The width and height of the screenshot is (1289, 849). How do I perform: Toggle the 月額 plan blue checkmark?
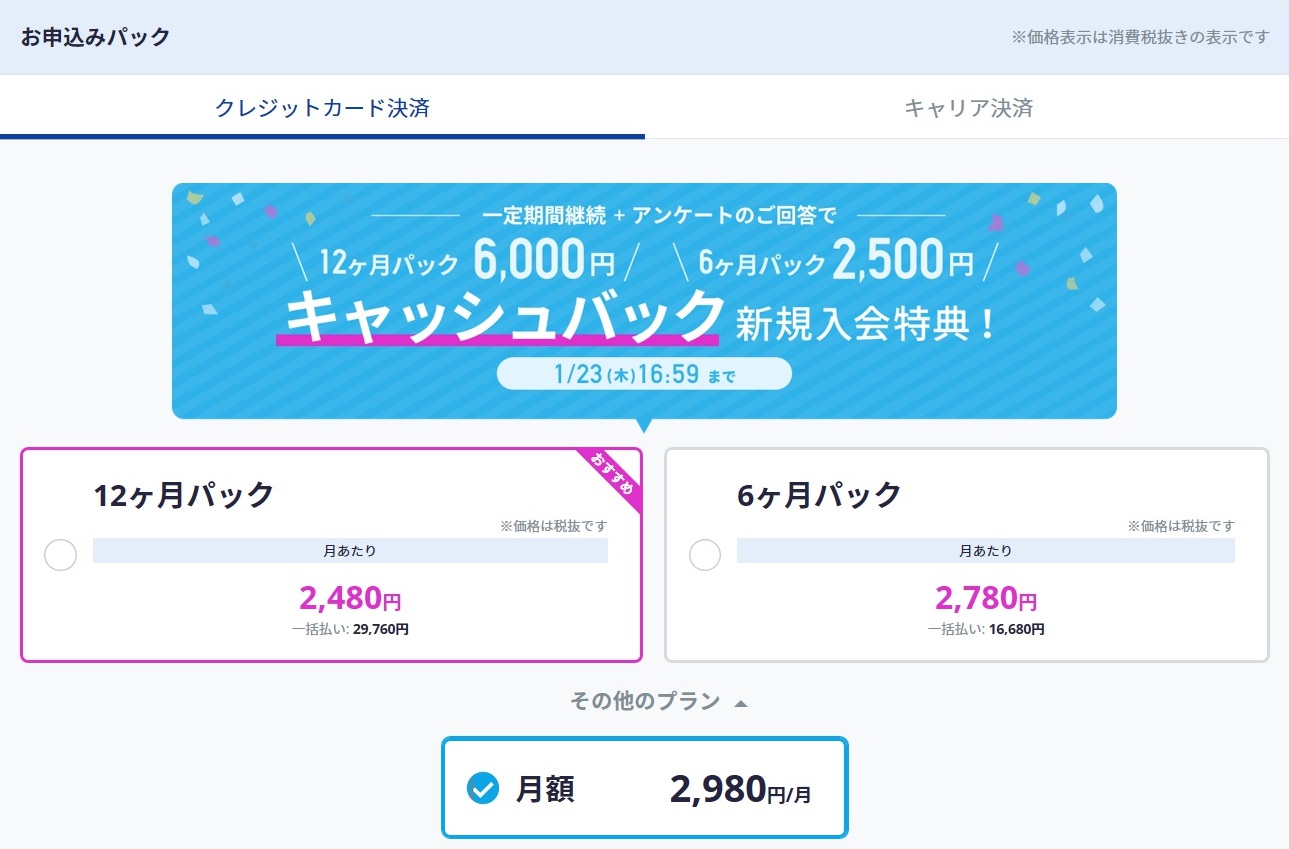pos(483,789)
